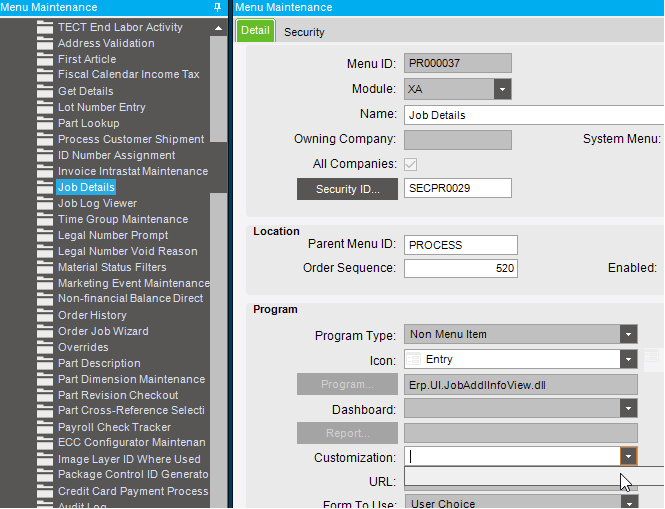Select Order History tree label
Image resolution: width=665 pixels, height=509 pixels.
(92, 316)
